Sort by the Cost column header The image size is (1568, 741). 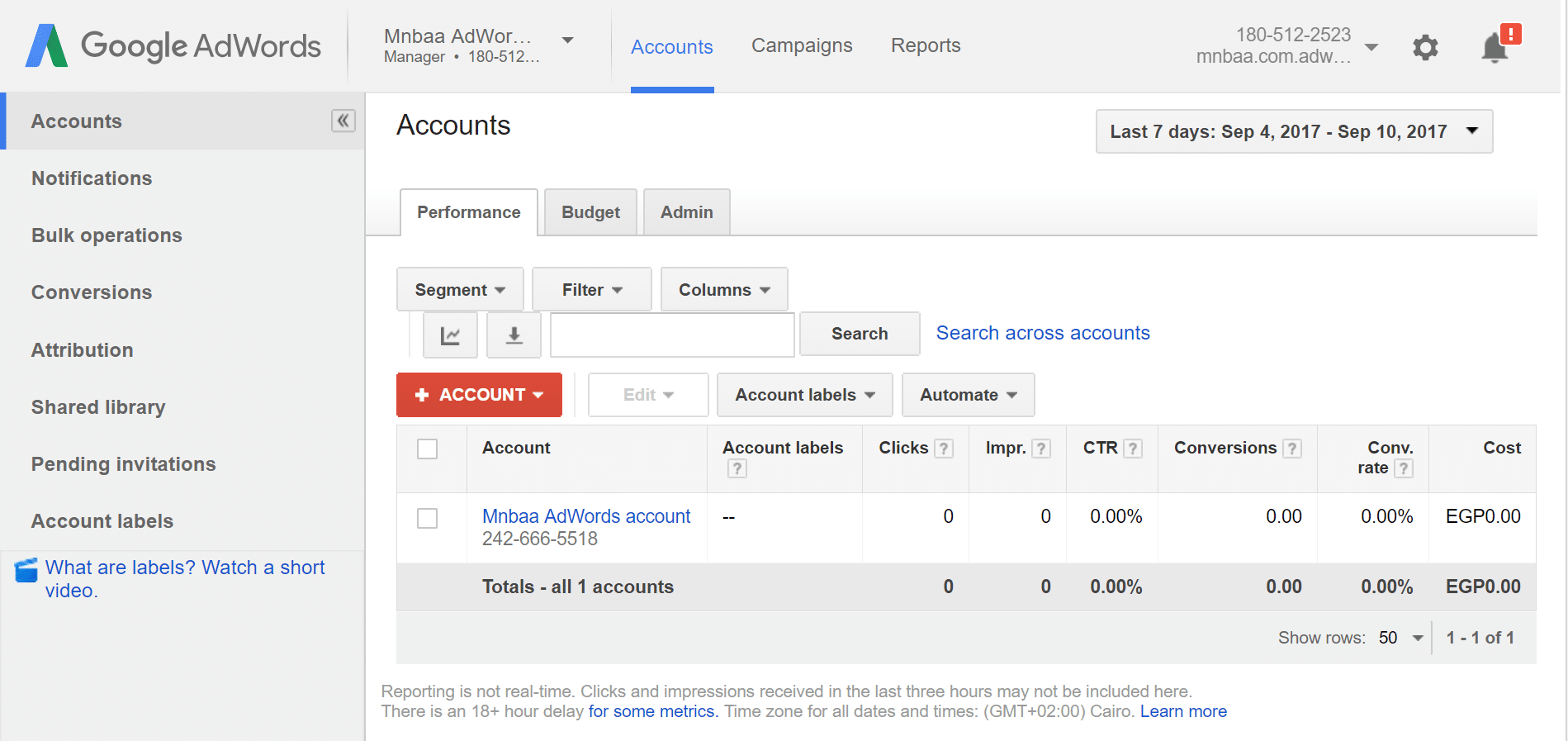1502,448
